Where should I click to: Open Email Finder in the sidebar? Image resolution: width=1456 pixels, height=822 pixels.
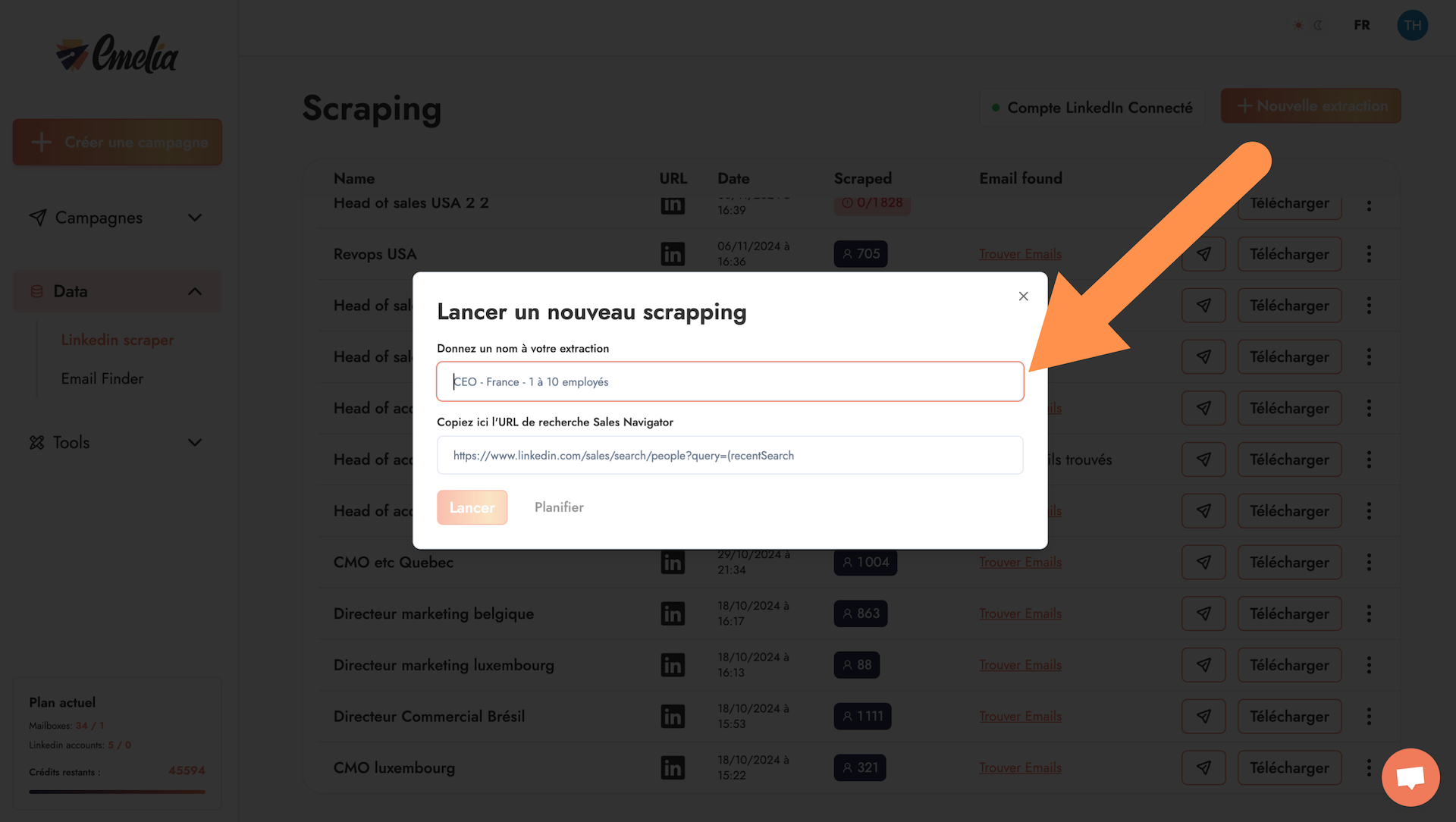click(102, 378)
